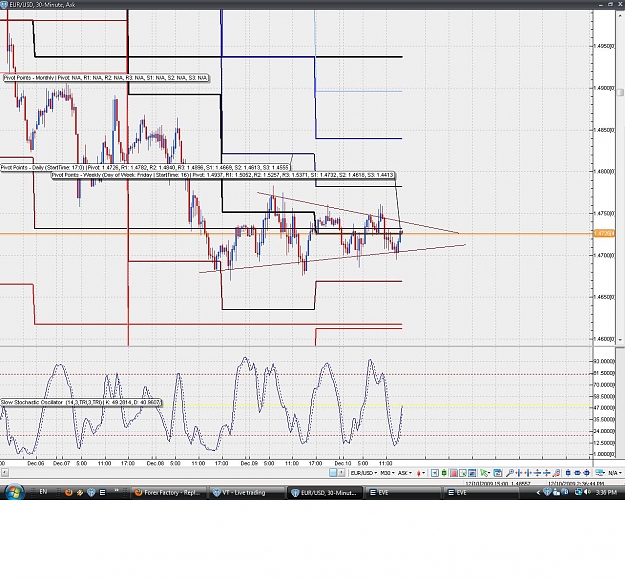Click the EUR/USD window title bar icon
625x580 pixels.
[x=3, y=4]
